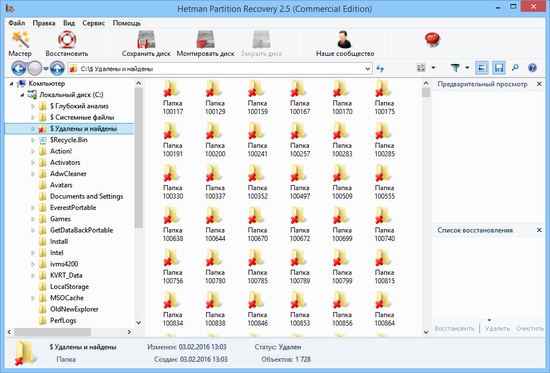Open the Правка menu
550x373 pixels.
[44, 23]
